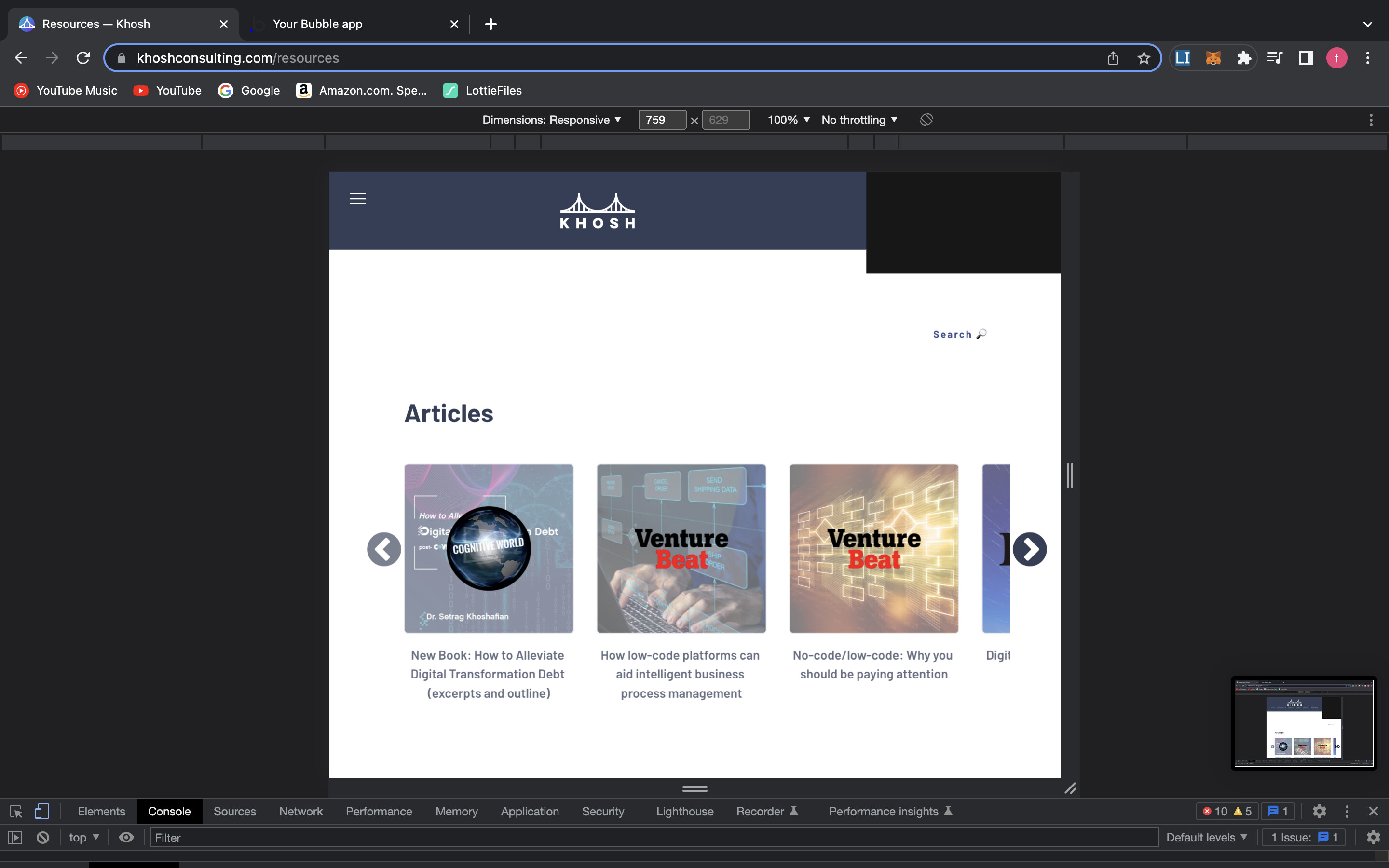
Task: Click the live expression eye icon
Action: pos(126,838)
